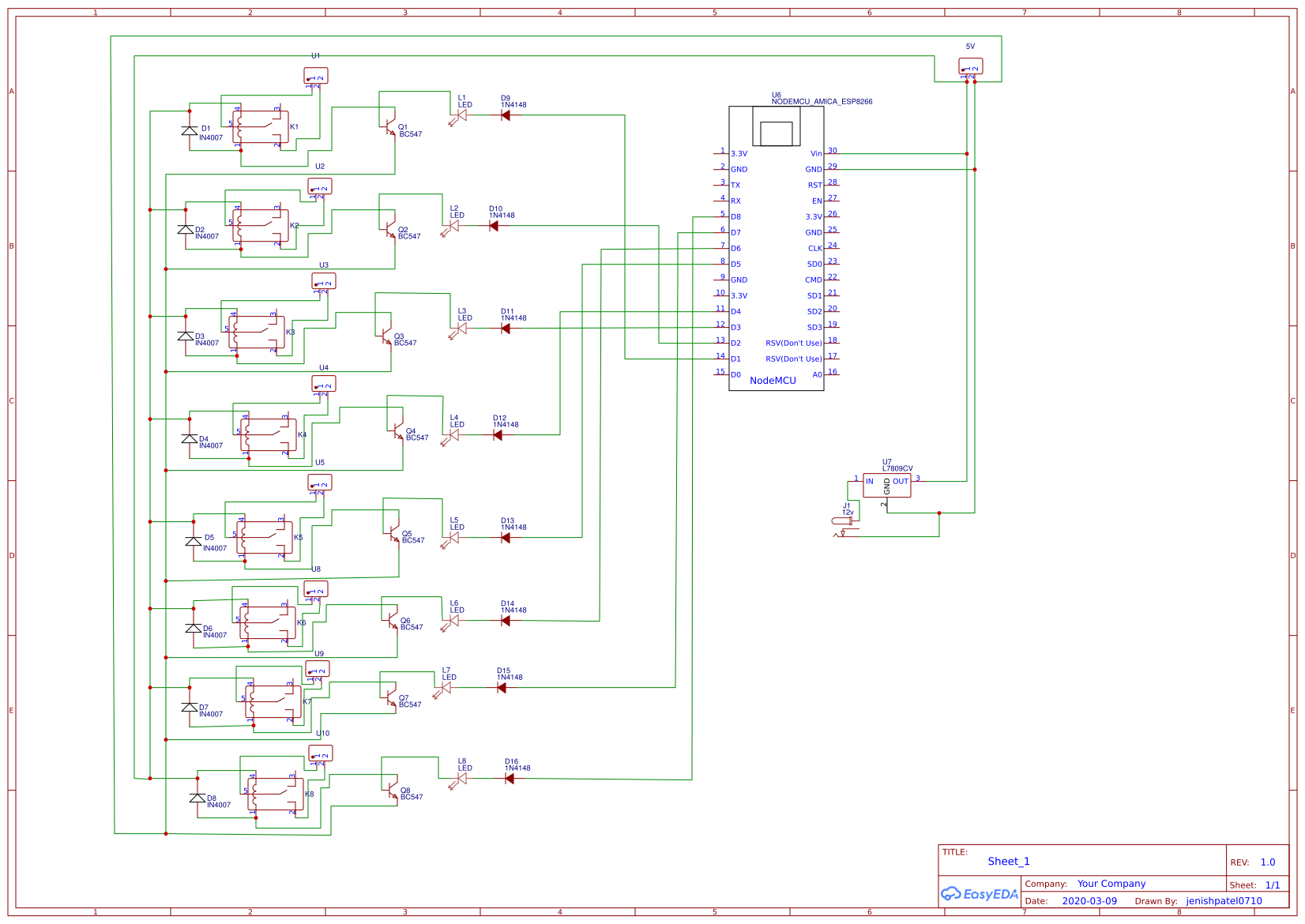Click the Your Company name field
This screenshot has height=924, width=1305.
click(1111, 884)
